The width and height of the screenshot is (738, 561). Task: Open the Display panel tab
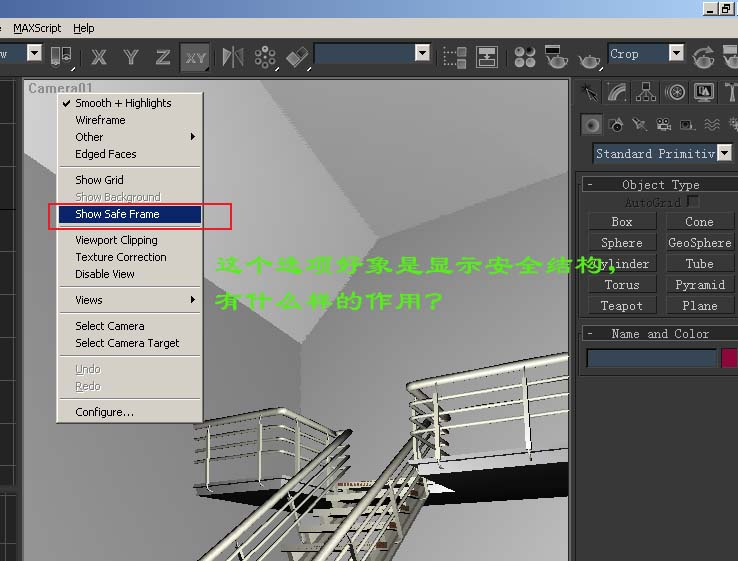[x=704, y=93]
